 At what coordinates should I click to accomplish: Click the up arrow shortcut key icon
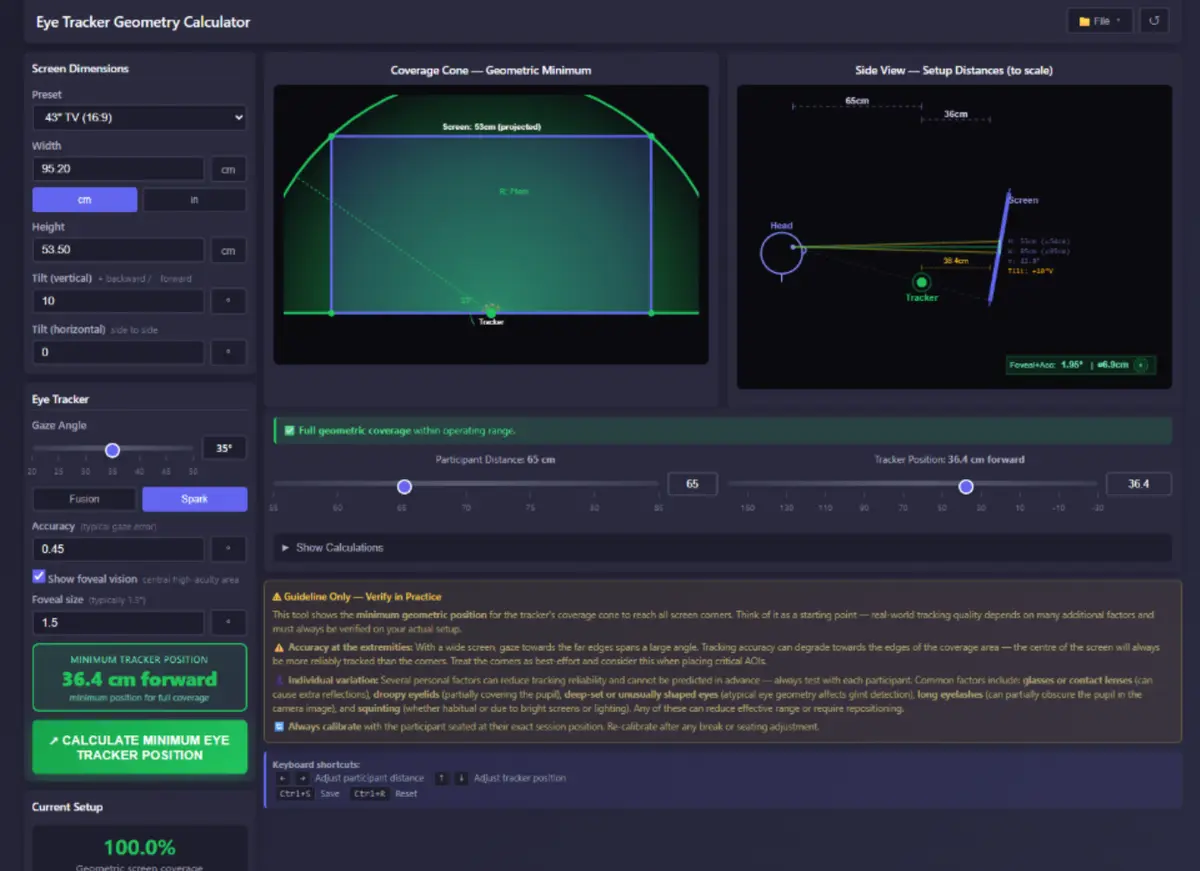pyautogui.click(x=441, y=778)
